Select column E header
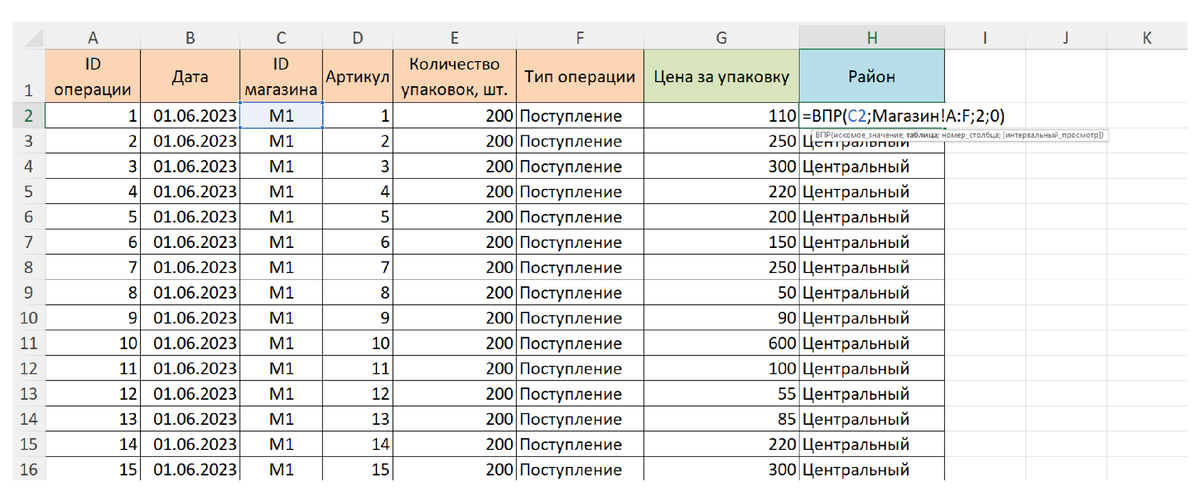This screenshot has height=502, width=1200. pyautogui.click(x=454, y=37)
